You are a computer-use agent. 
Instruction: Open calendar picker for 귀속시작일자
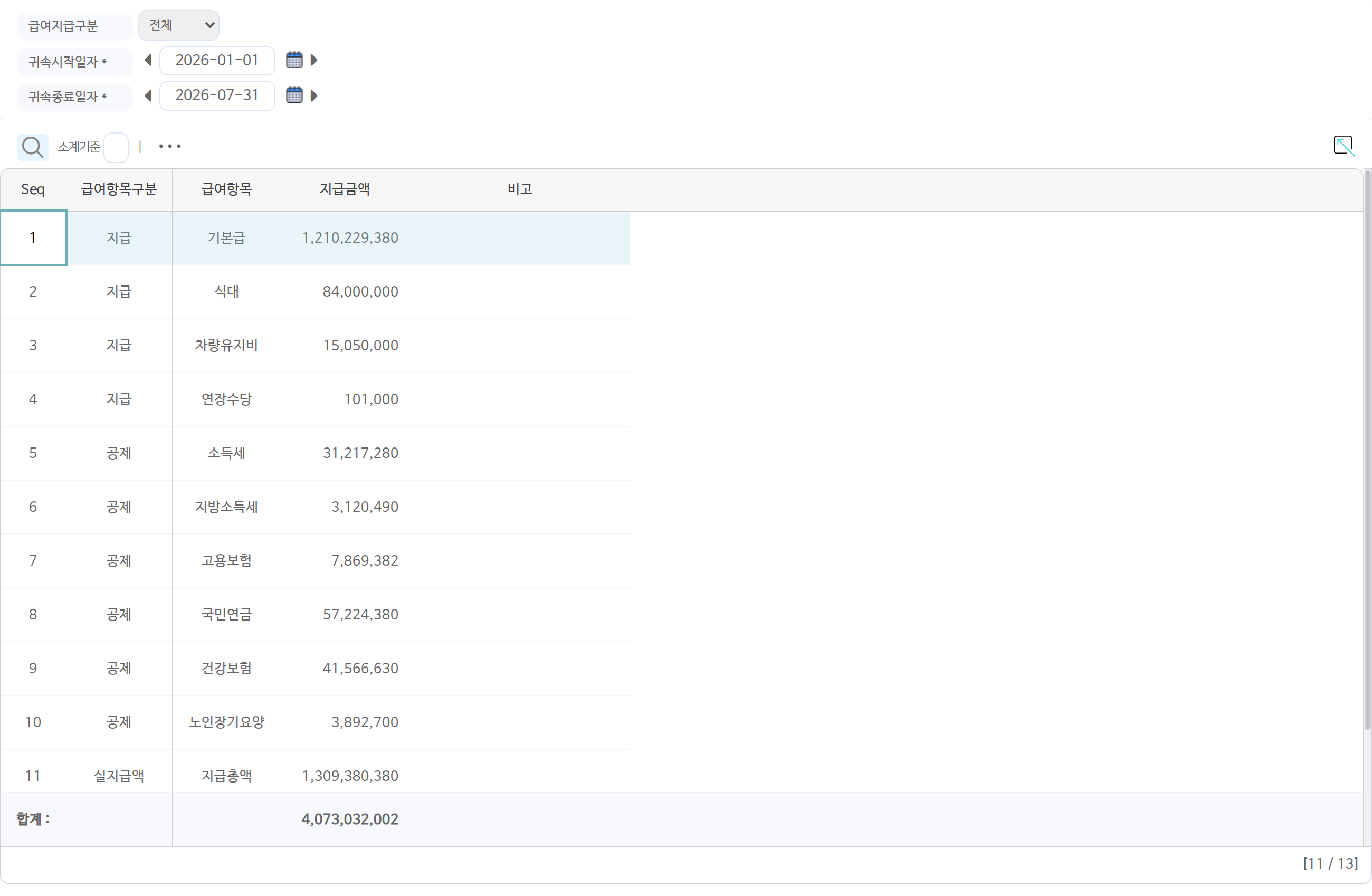[294, 60]
